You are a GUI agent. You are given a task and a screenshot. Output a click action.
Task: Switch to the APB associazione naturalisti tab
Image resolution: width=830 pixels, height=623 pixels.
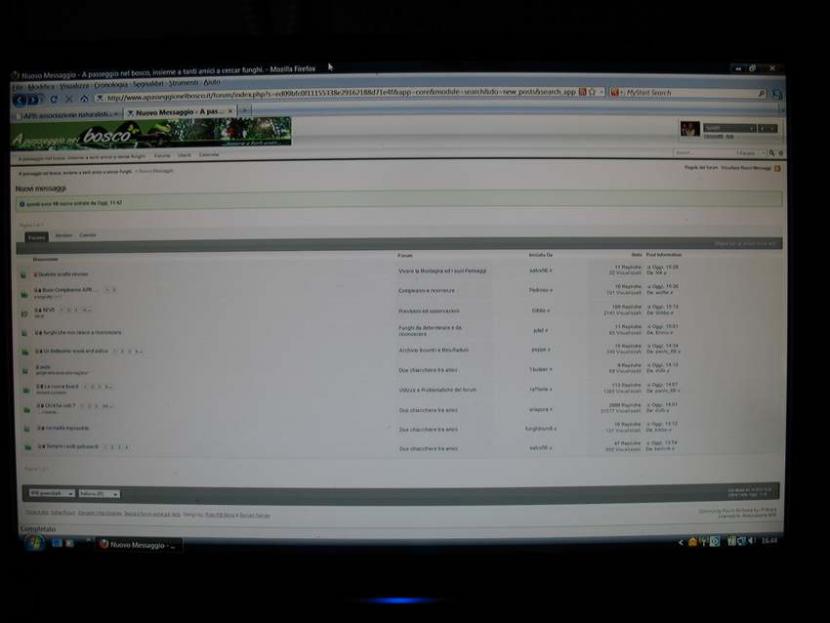click(64, 113)
